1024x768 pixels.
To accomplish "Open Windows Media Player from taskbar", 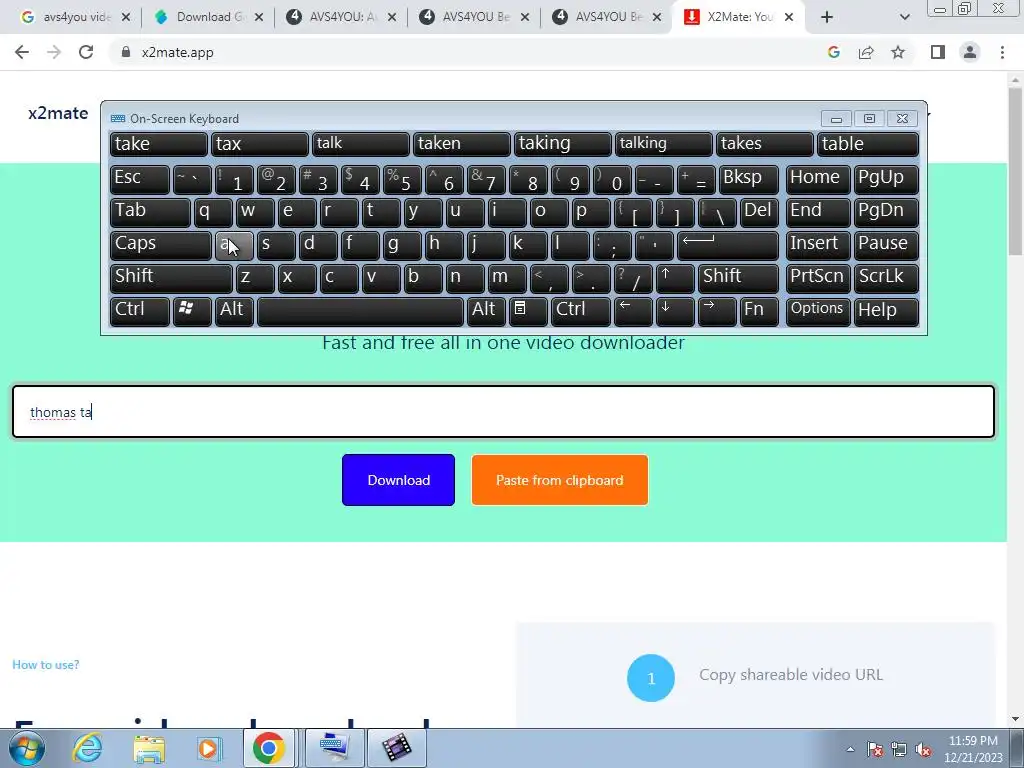I will point(209,748).
